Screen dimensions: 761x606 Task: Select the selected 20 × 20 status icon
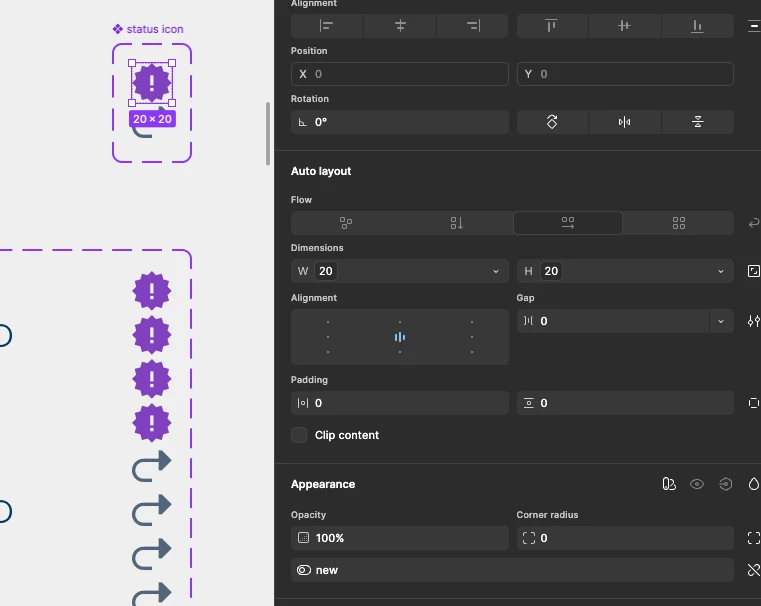click(152, 83)
